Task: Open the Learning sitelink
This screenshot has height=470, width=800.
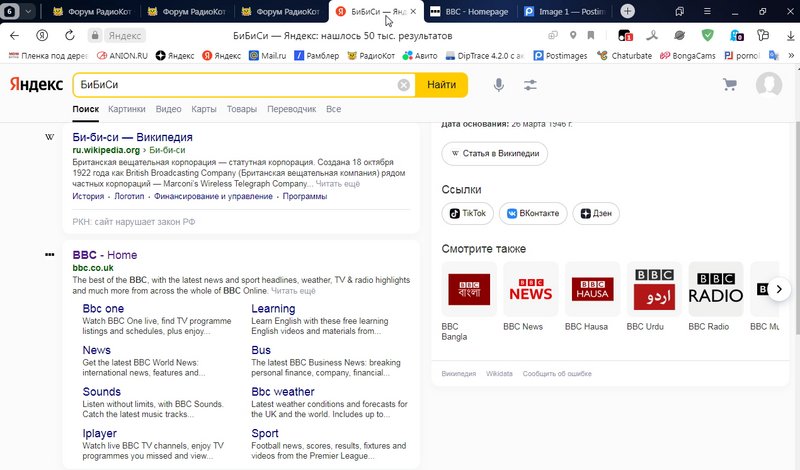Action: (273, 309)
